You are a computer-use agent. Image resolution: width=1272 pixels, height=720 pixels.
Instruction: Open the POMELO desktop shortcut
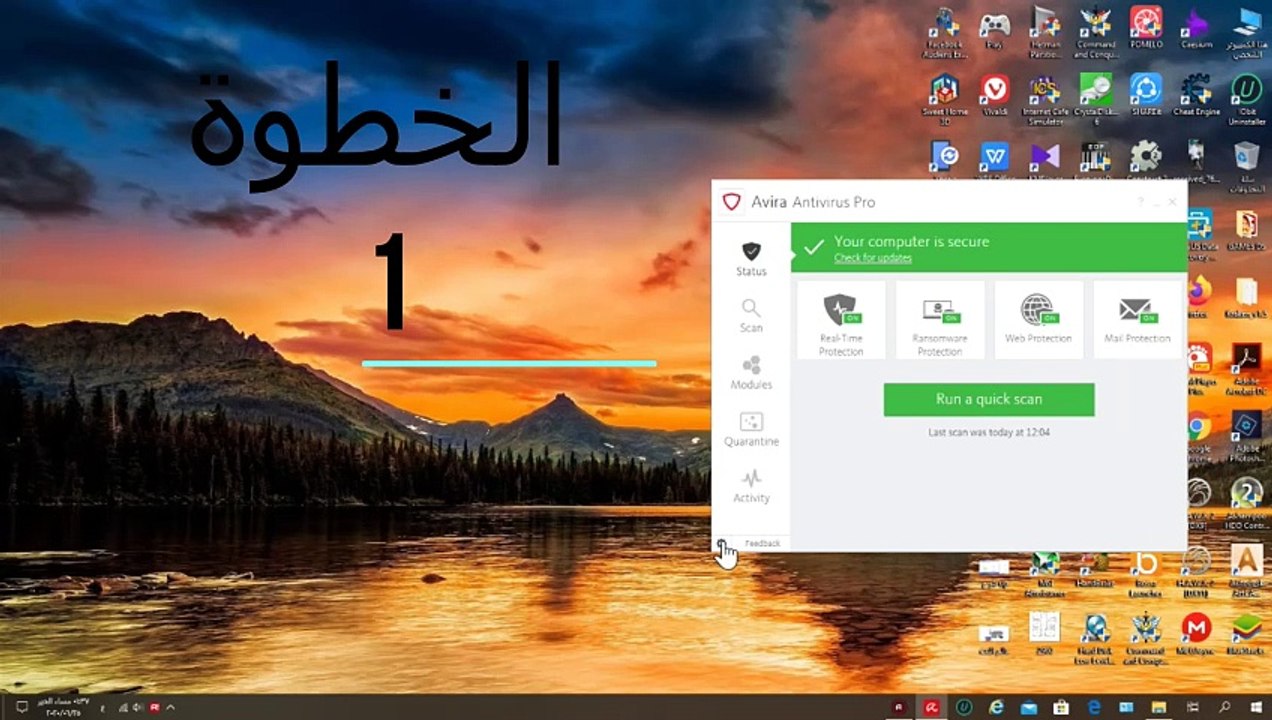[x=1146, y=28]
